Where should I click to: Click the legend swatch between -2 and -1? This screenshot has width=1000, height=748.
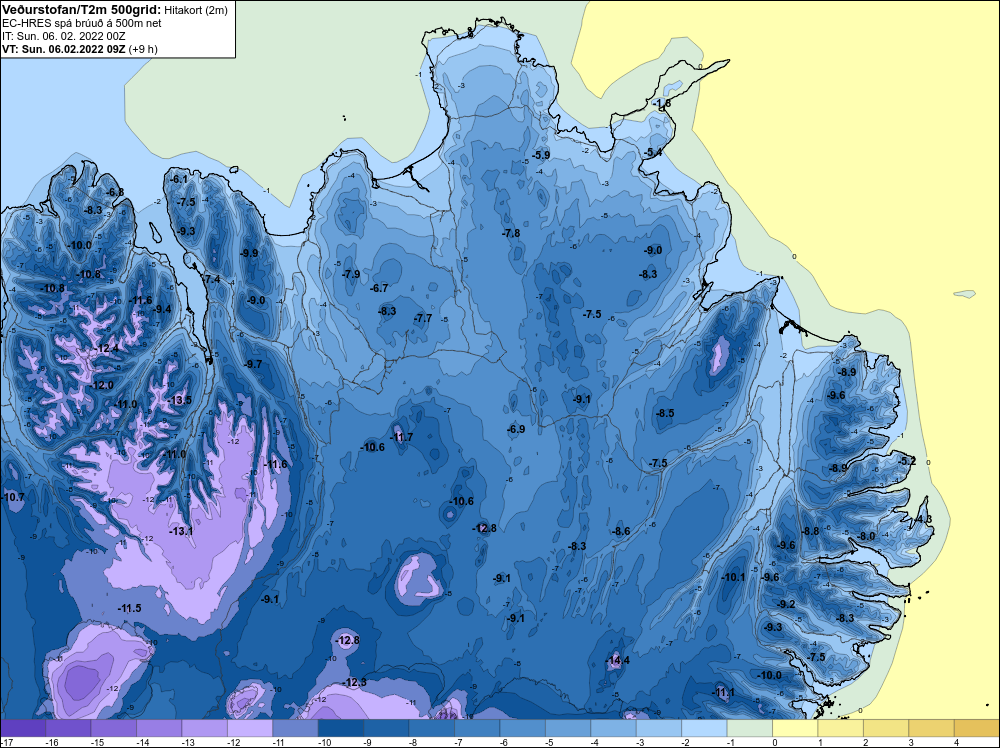tap(704, 728)
